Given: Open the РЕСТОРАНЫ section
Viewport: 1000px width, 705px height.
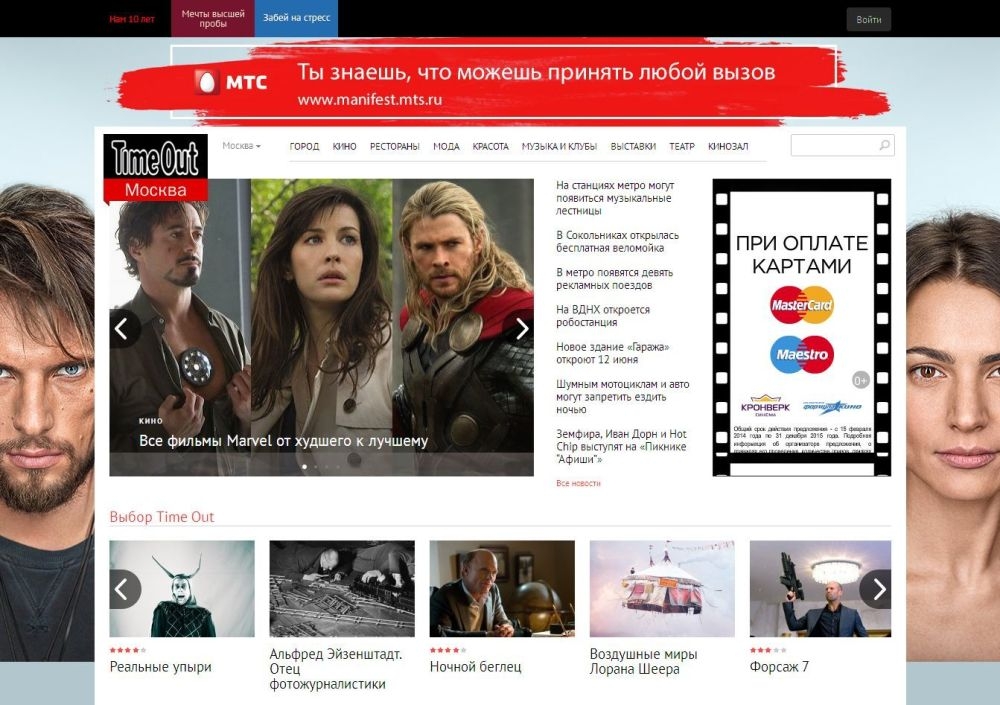Looking at the screenshot, I should click(395, 147).
